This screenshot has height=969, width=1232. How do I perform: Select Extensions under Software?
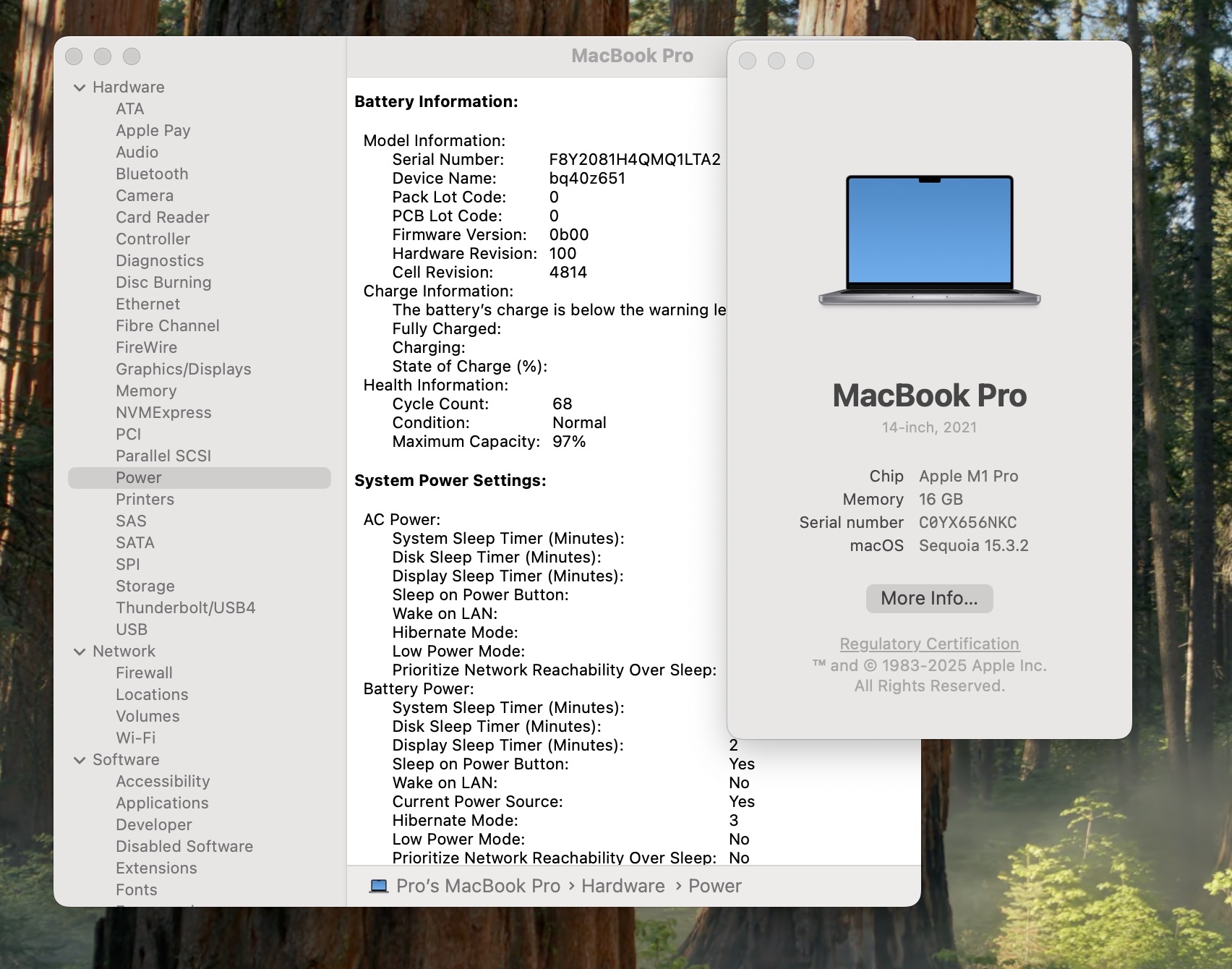point(157,868)
